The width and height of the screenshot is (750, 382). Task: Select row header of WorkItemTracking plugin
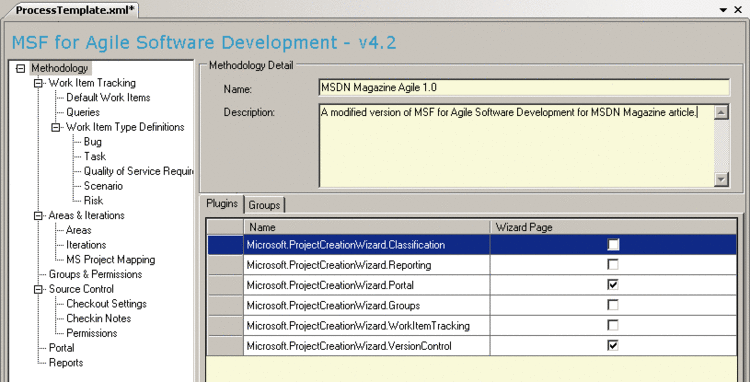(225, 326)
